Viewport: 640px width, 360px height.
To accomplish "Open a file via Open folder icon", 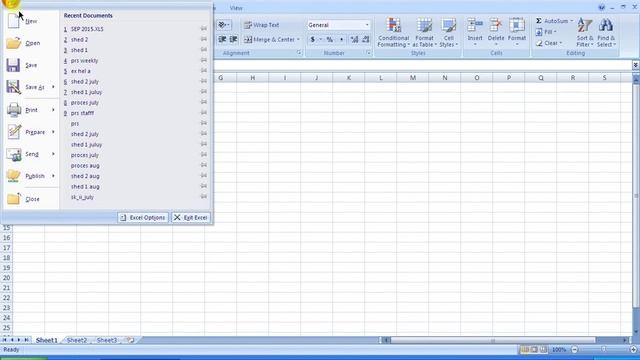I will [13, 43].
